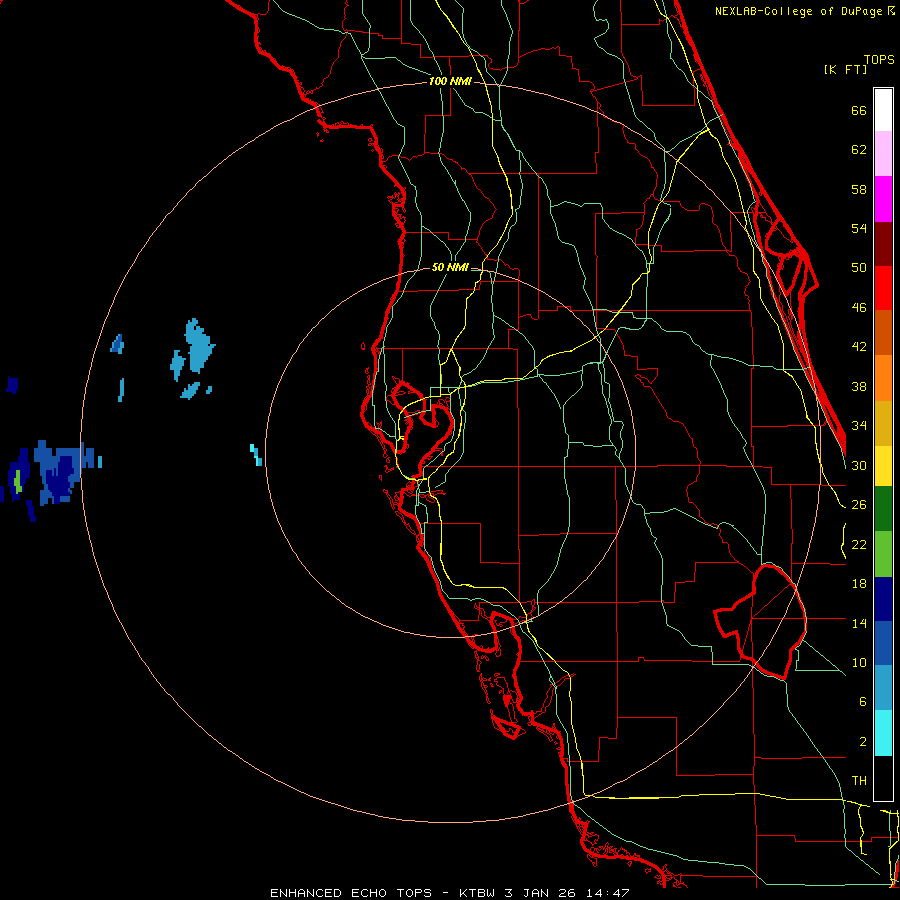Click the '14' legend value
The width and height of the screenshot is (900, 900).
859,623
